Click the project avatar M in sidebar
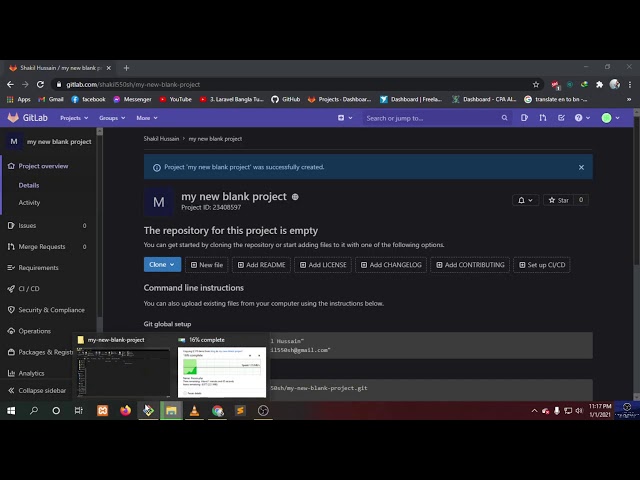The height and width of the screenshot is (480, 640). click(x=14, y=142)
